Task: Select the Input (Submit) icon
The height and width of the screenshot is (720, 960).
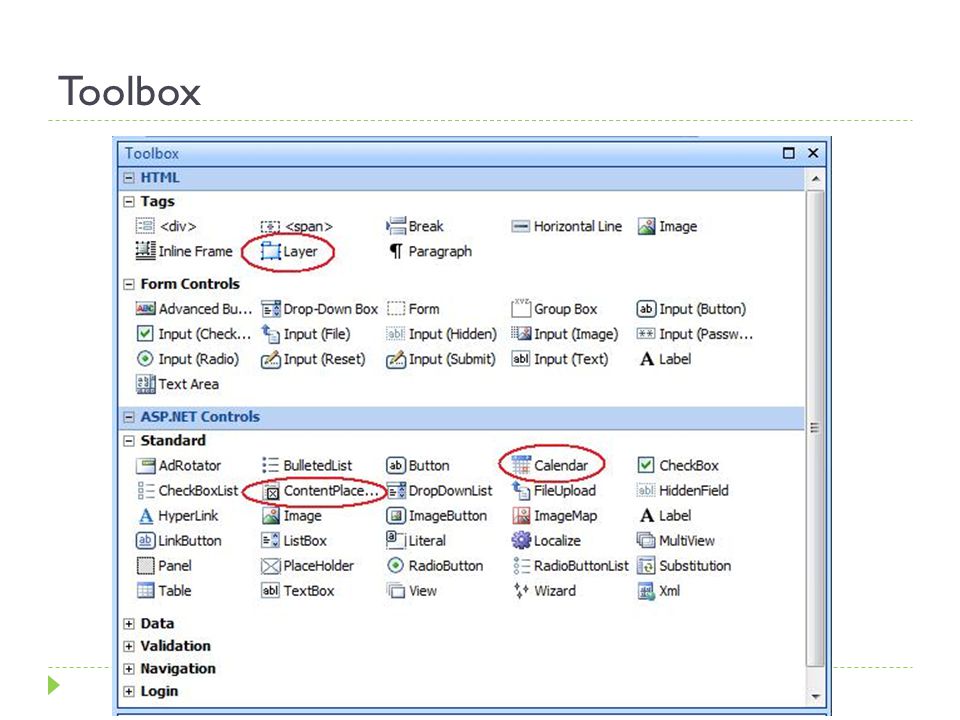Action: pos(396,359)
